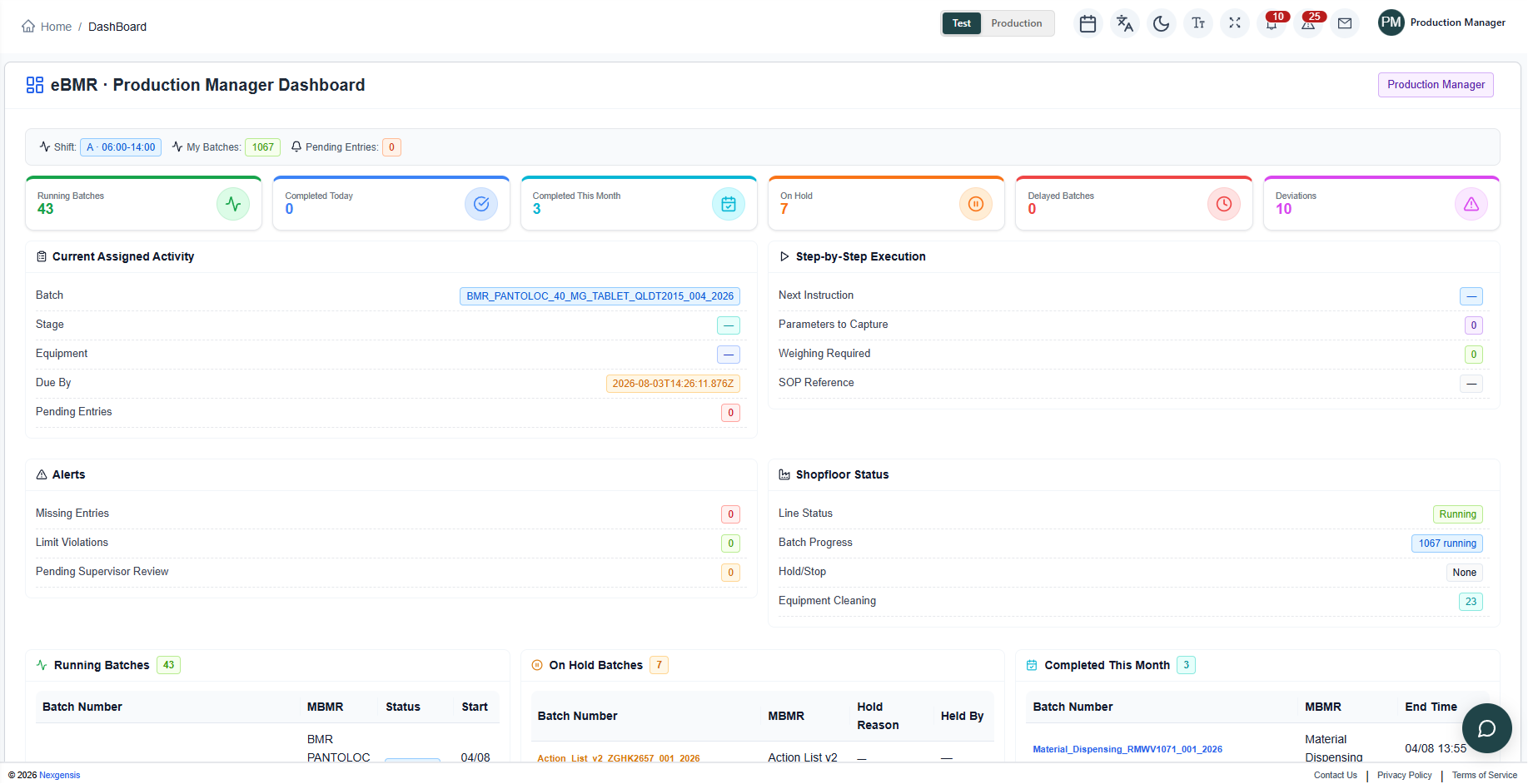1528x784 pixels.
Task: Toggle dark mode with the moon icon
Action: coord(1162,23)
